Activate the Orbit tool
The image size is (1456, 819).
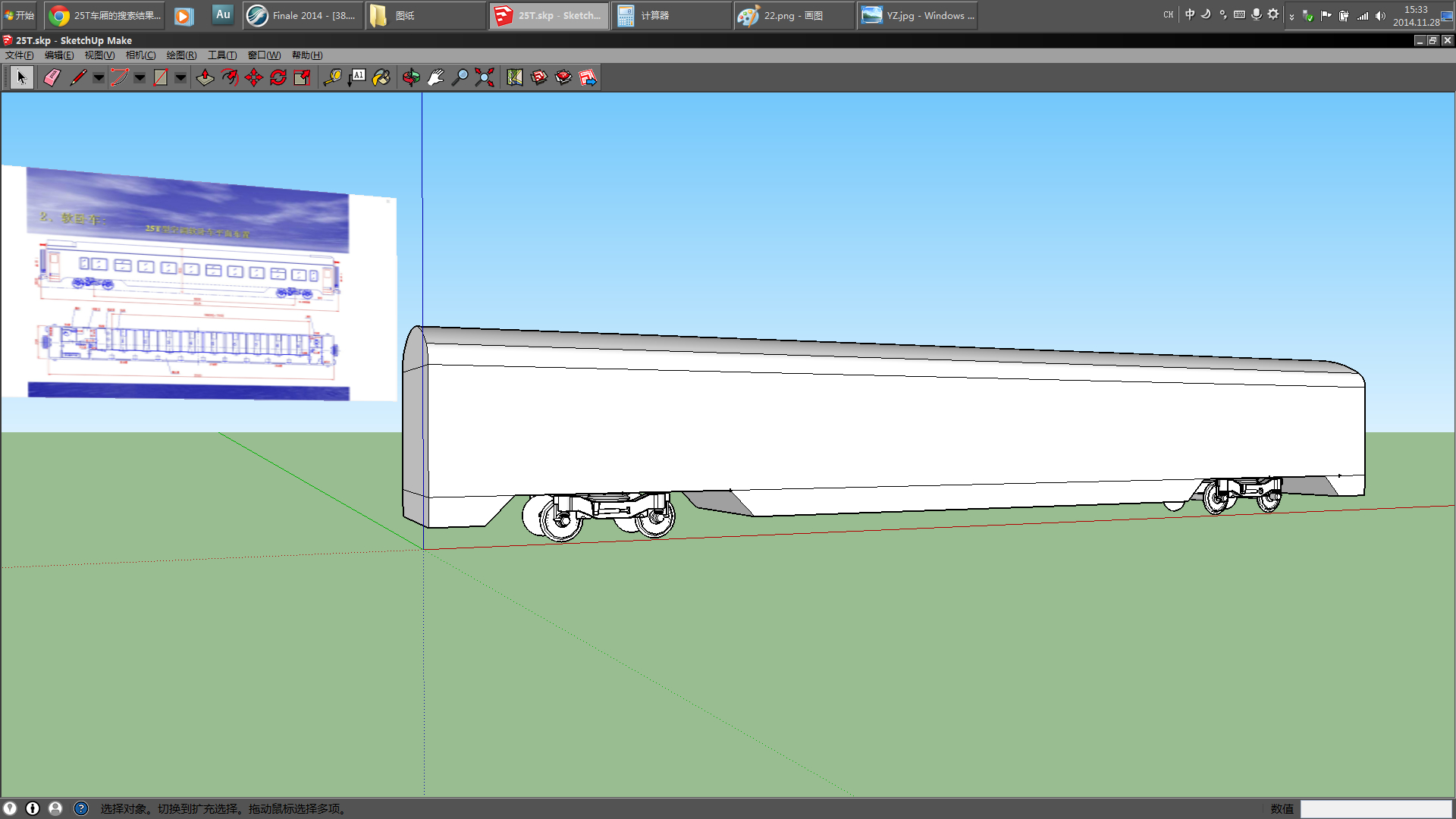411,77
